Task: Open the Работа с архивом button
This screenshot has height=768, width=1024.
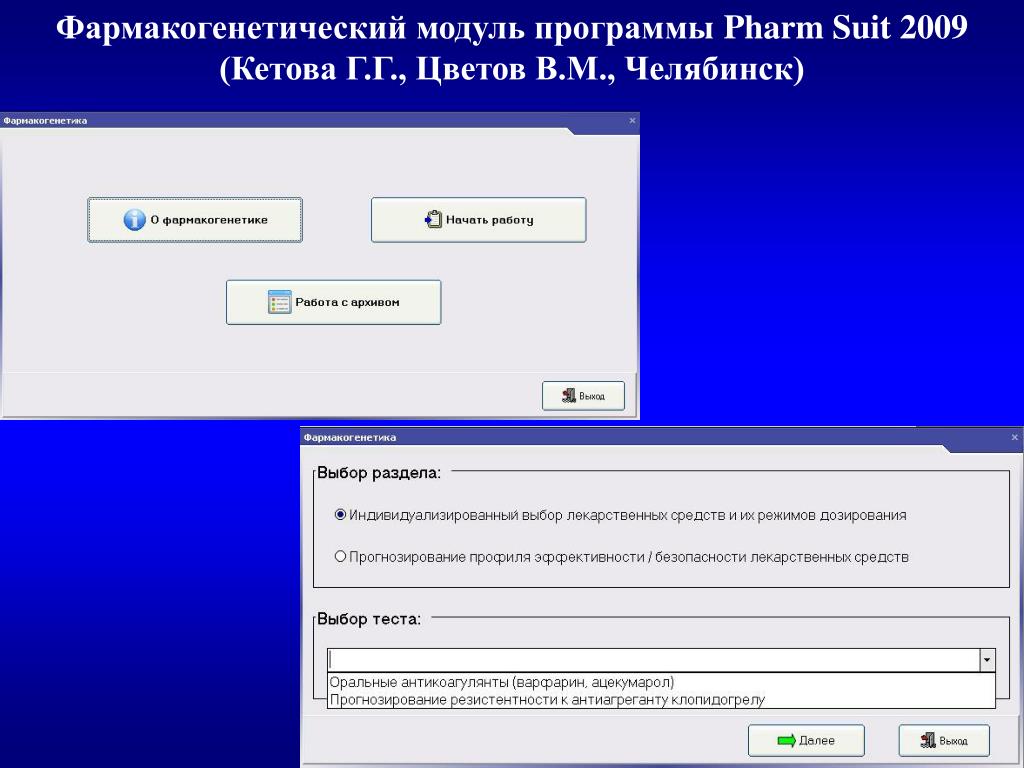Action: (x=334, y=302)
